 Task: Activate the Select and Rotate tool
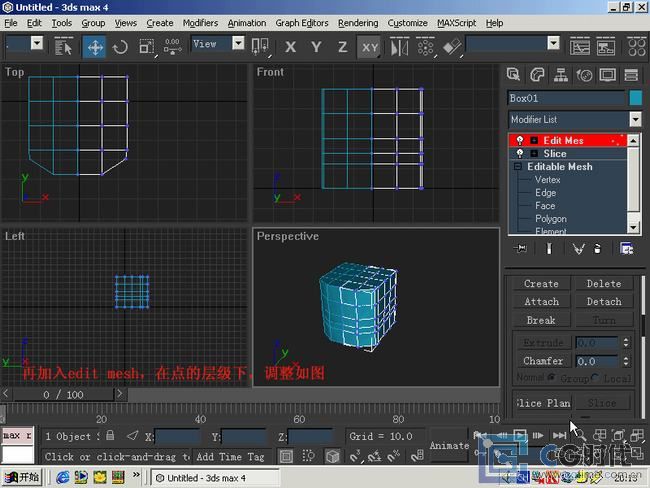pyautogui.click(x=120, y=47)
